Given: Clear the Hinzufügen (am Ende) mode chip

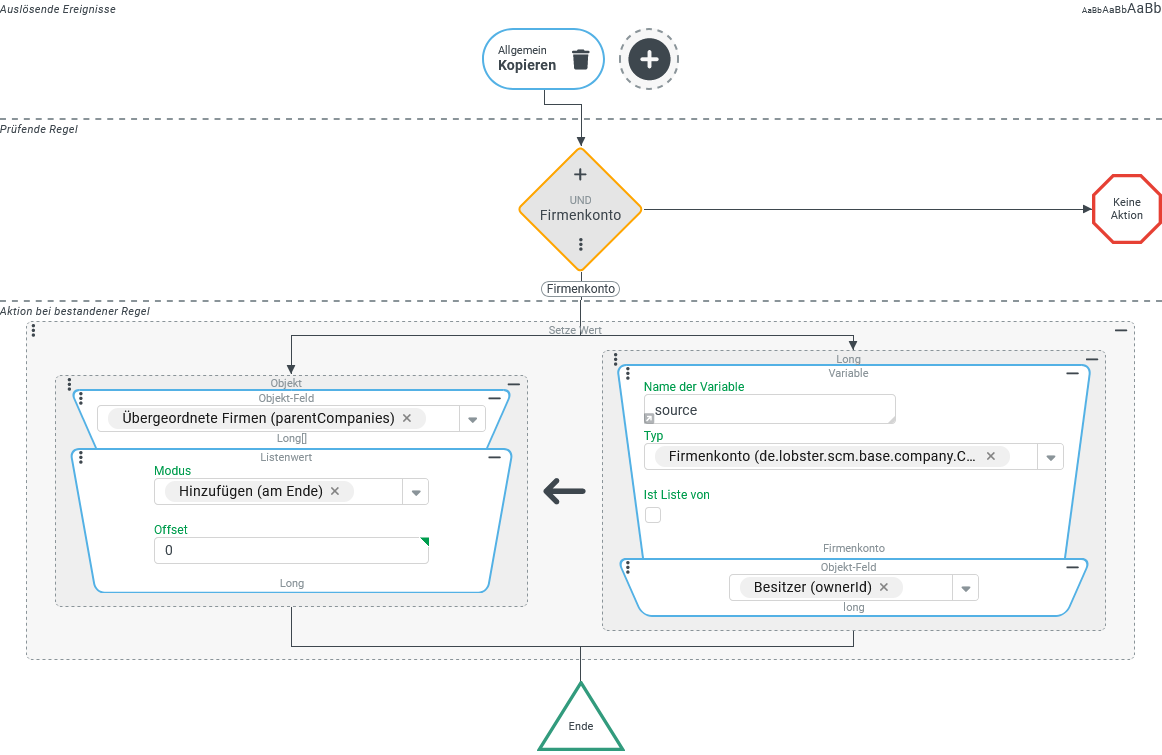Looking at the screenshot, I should [335, 491].
